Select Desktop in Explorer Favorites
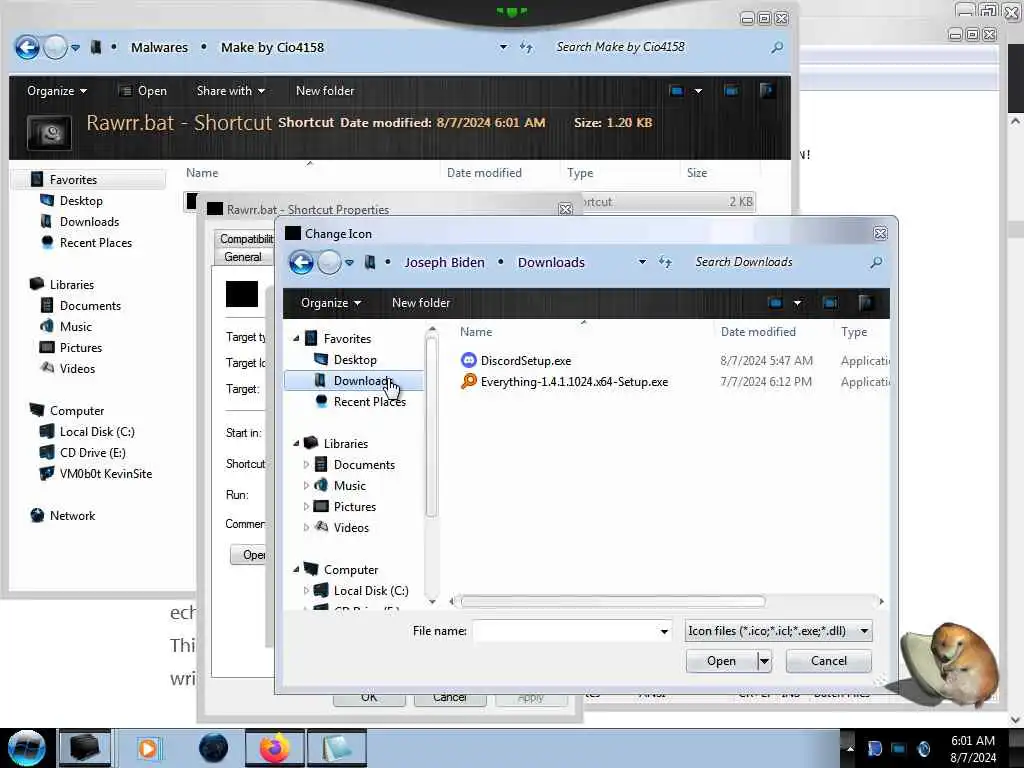Image resolution: width=1024 pixels, height=768 pixels. [x=81, y=200]
